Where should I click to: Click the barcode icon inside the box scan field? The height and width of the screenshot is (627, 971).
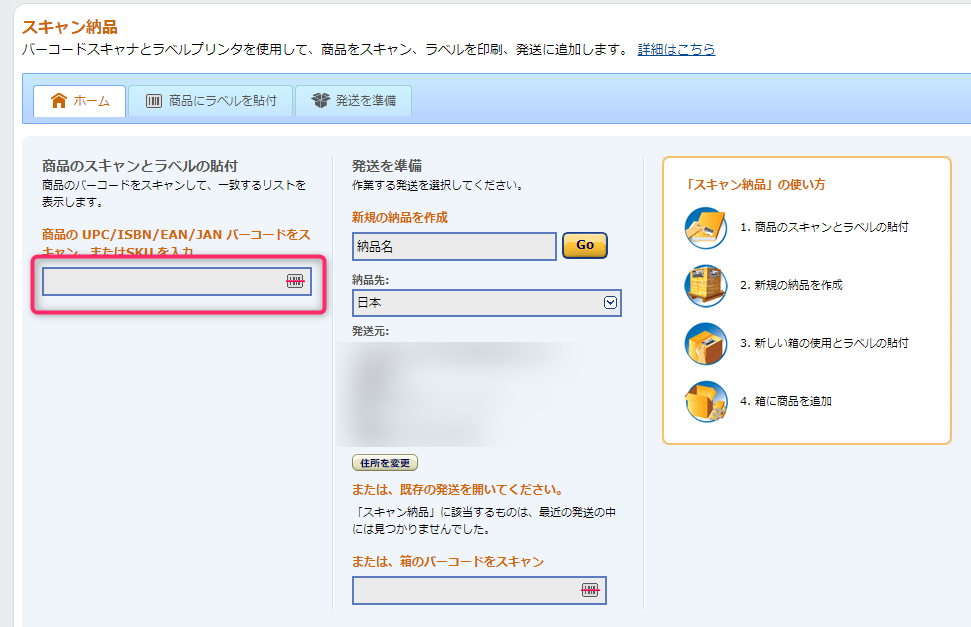click(x=589, y=591)
